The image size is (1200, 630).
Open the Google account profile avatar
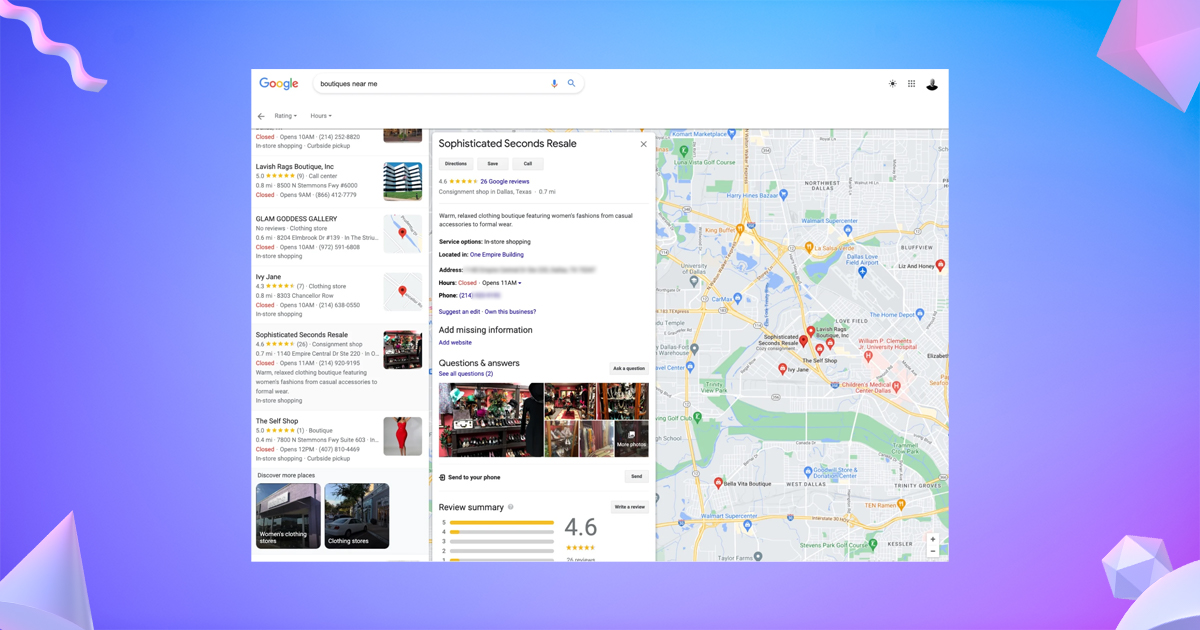click(x=931, y=84)
